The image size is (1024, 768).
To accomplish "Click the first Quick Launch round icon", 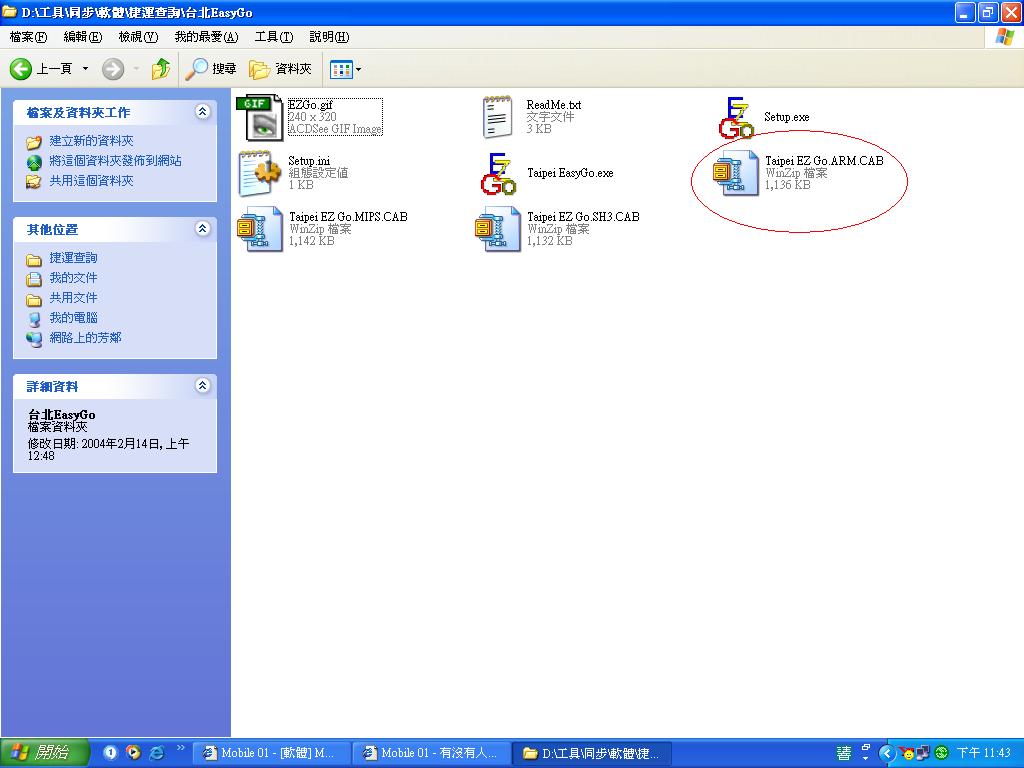I will click(110, 752).
